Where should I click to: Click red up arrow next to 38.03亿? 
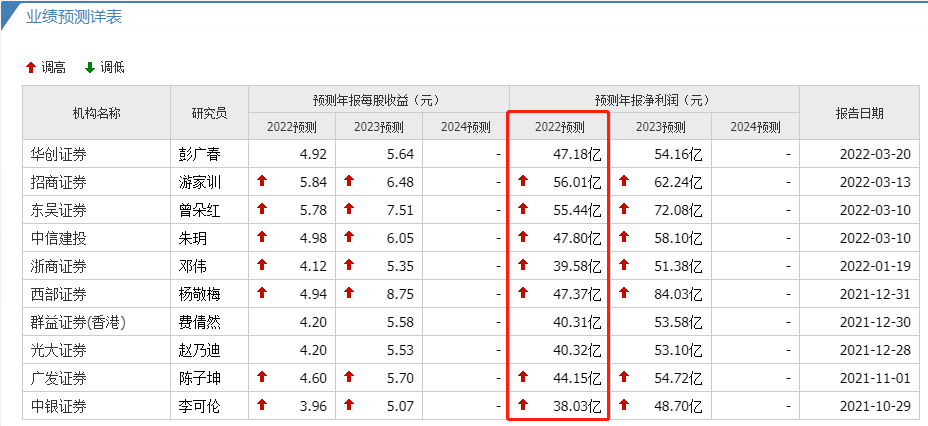pos(523,405)
